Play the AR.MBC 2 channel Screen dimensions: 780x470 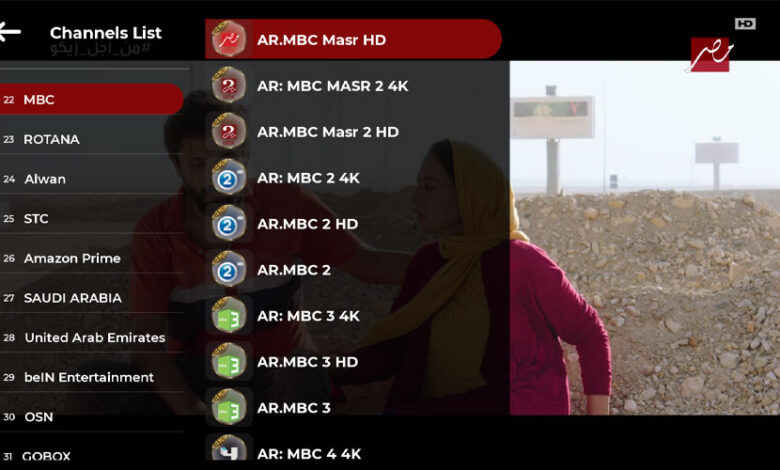pos(353,270)
